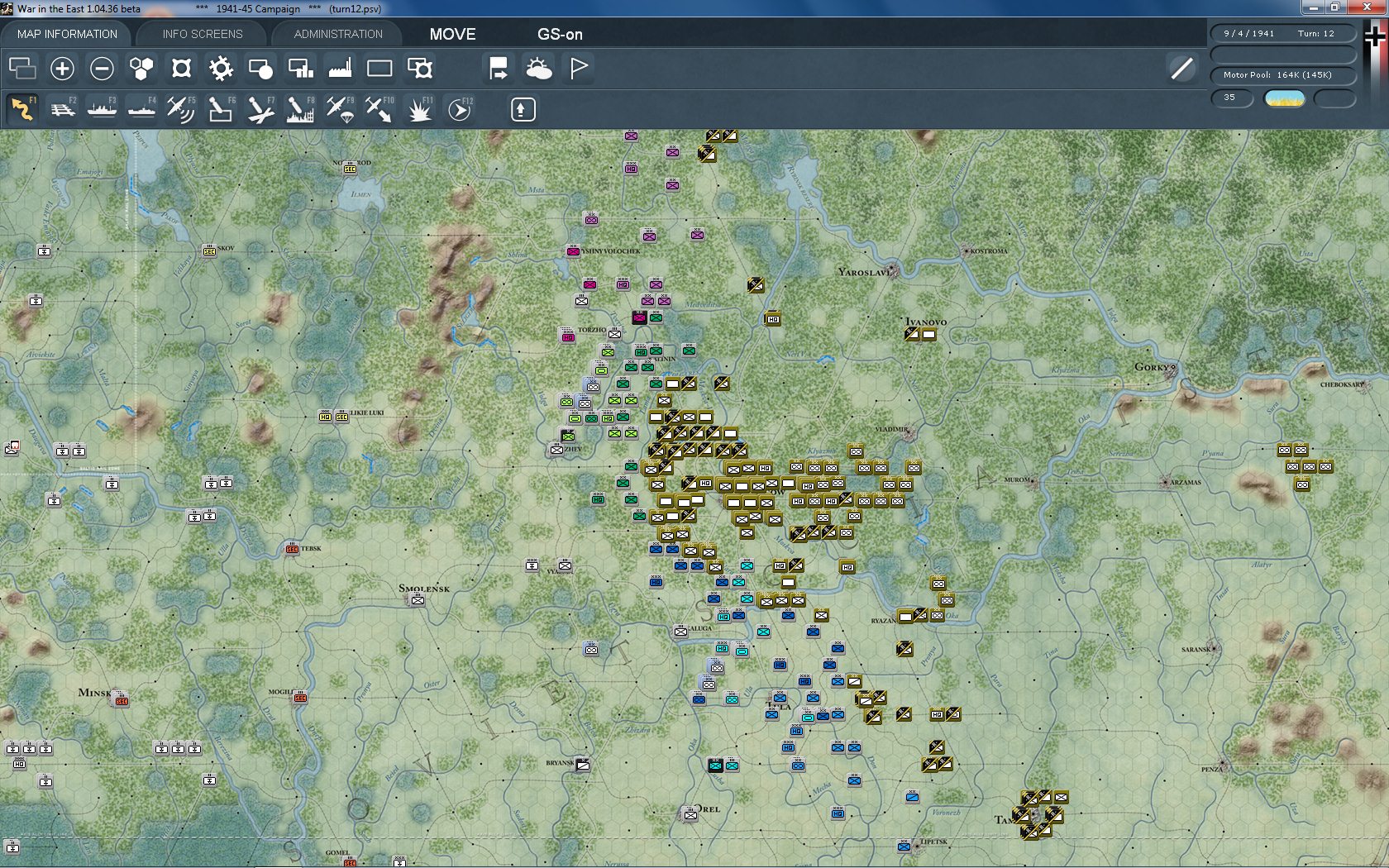This screenshot has width=1389, height=868.
Task: Select the F3 naval transport ship icon
Action: click(x=102, y=109)
